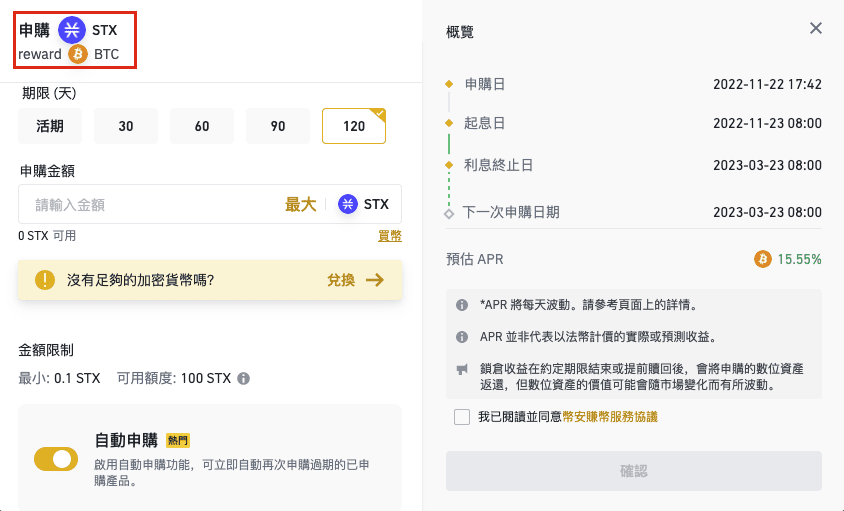Image resolution: width=844 pixels, height=511 pixels.
Task: Click the STX coin icon in header
Action: click(72, 30)
